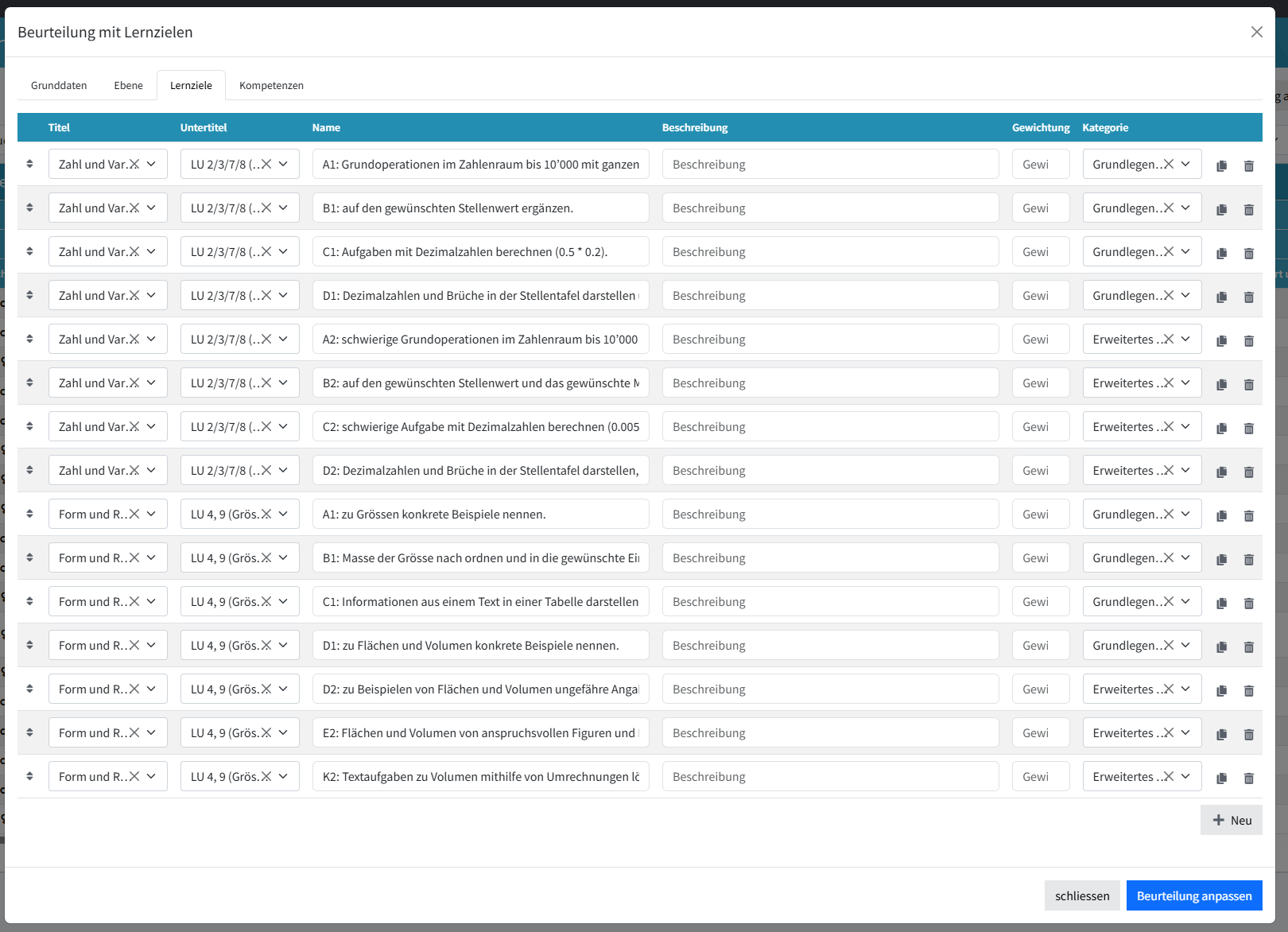
Task: Click the 'Gewichtung' column header
Action: [1041, 127]
